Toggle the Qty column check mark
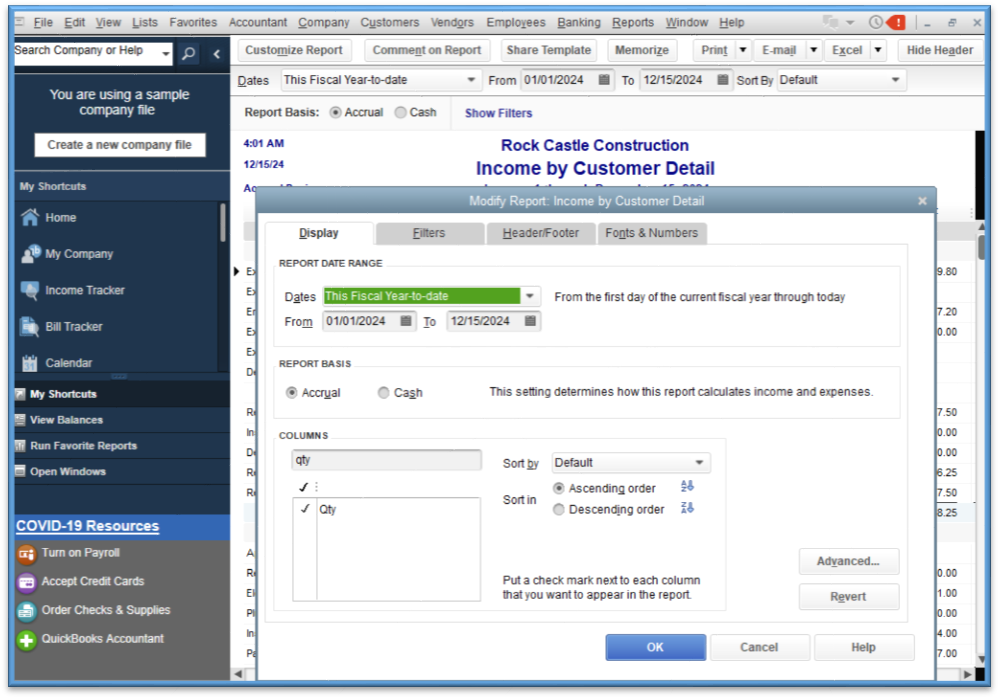Viewport: 1000px width, 699px height. (305, 509)
